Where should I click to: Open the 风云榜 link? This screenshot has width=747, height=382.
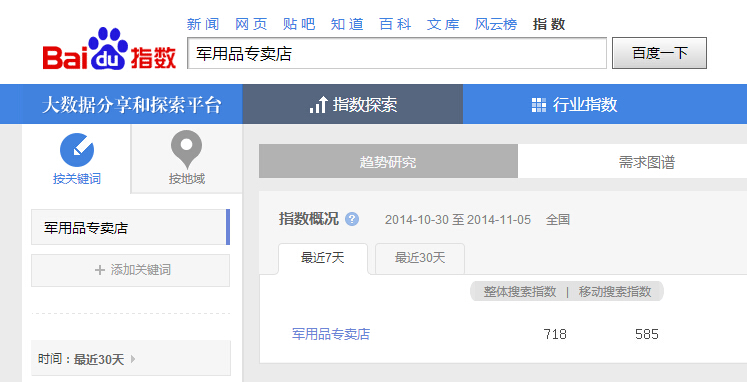coord(496,24)
